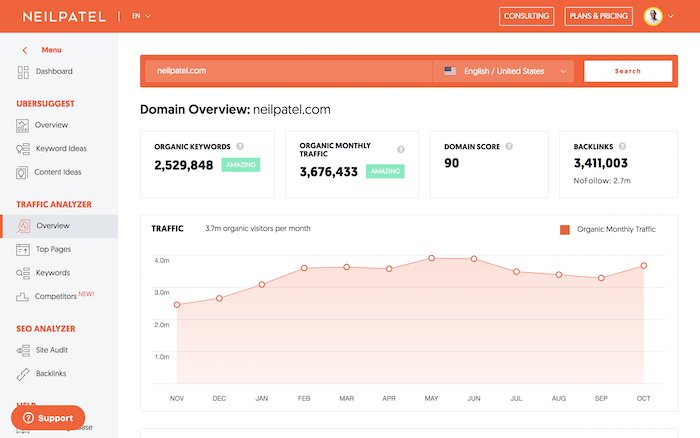Click the Dashboard grid icon
700x438 pixels.
click(x=23, y=72)
